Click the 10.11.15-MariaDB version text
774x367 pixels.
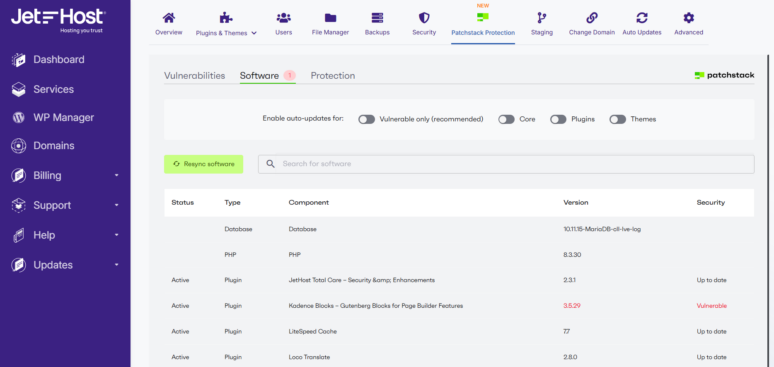602,229
